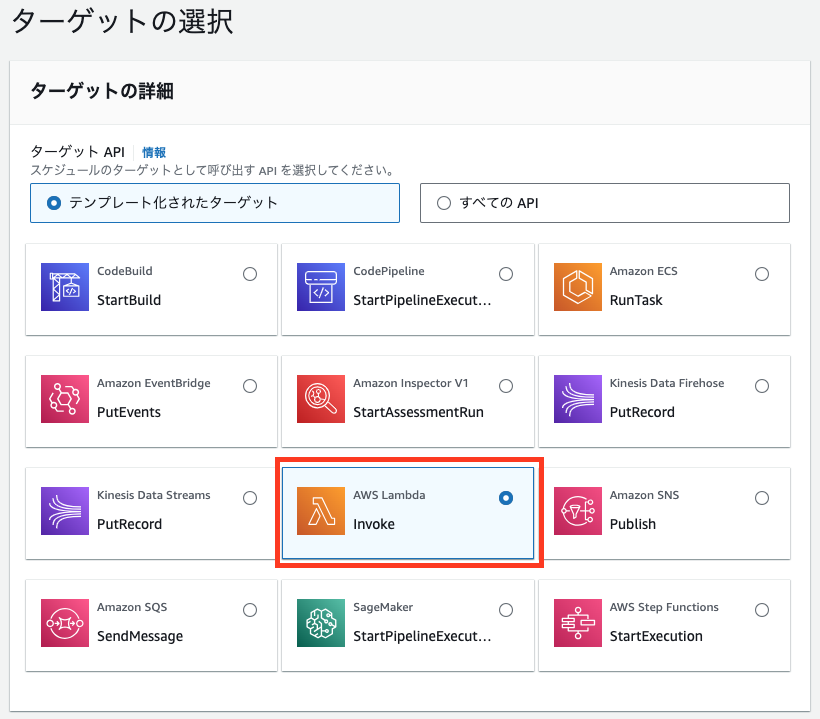This screenshot has height=719, width=820.
Task: Click the CodeBuild service icon
Action: [65, 287]
